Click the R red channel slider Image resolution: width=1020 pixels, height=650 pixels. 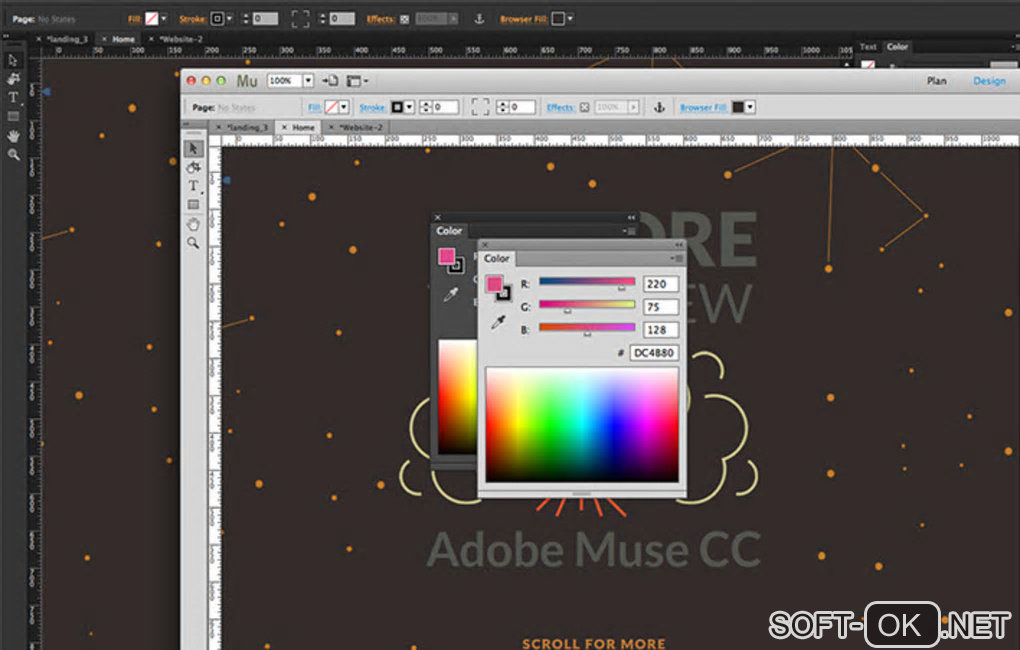point(587,282)
